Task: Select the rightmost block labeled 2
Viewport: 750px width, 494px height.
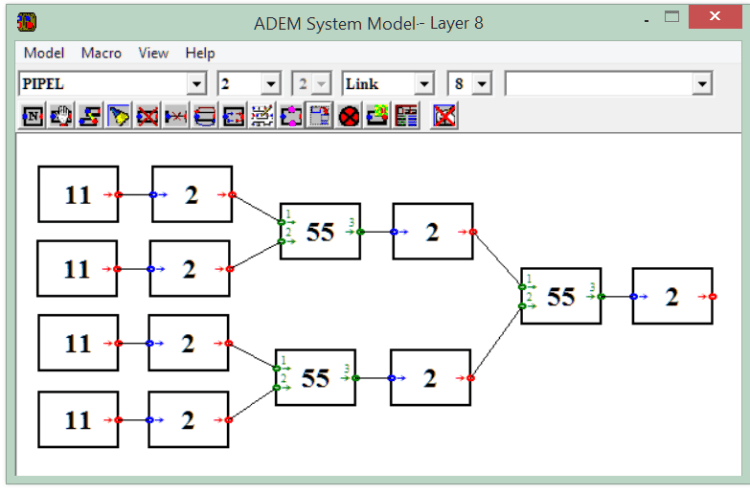Action: pyautogui.click(x=672, y=296)
